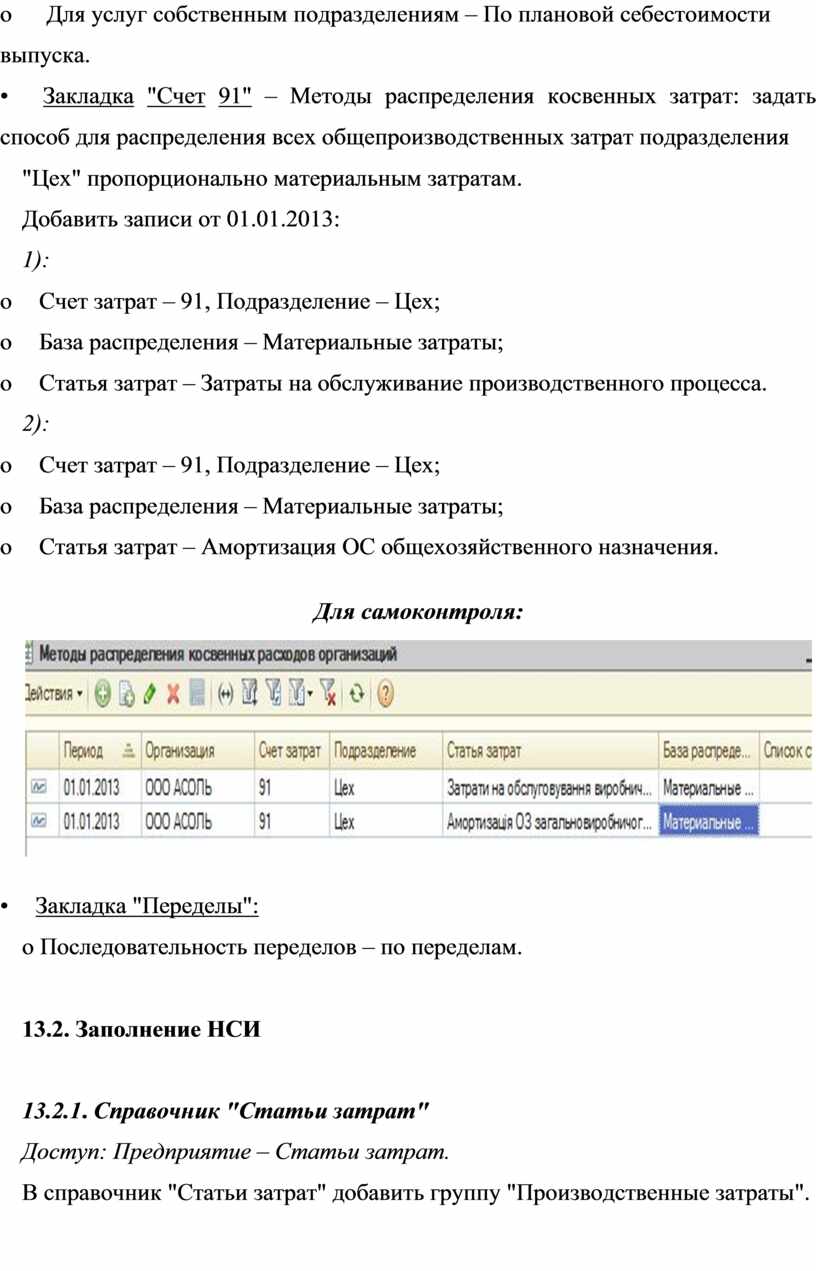This screenshot has height=1271, width=816.
Task: Click the filter by current value icon
Action: click(x=273, y=694)
